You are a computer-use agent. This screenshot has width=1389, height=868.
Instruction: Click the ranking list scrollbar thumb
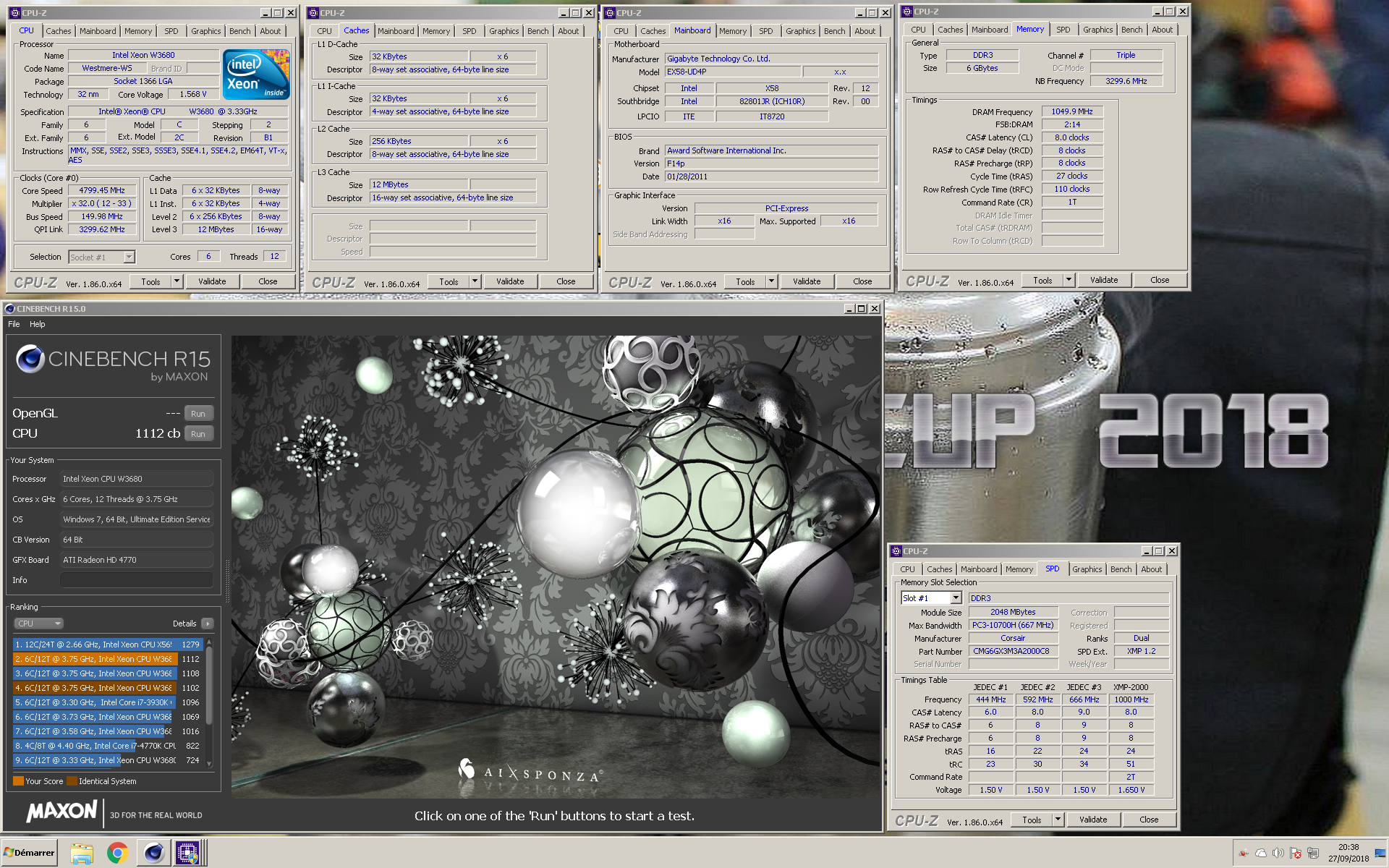(x=209, y=686)
